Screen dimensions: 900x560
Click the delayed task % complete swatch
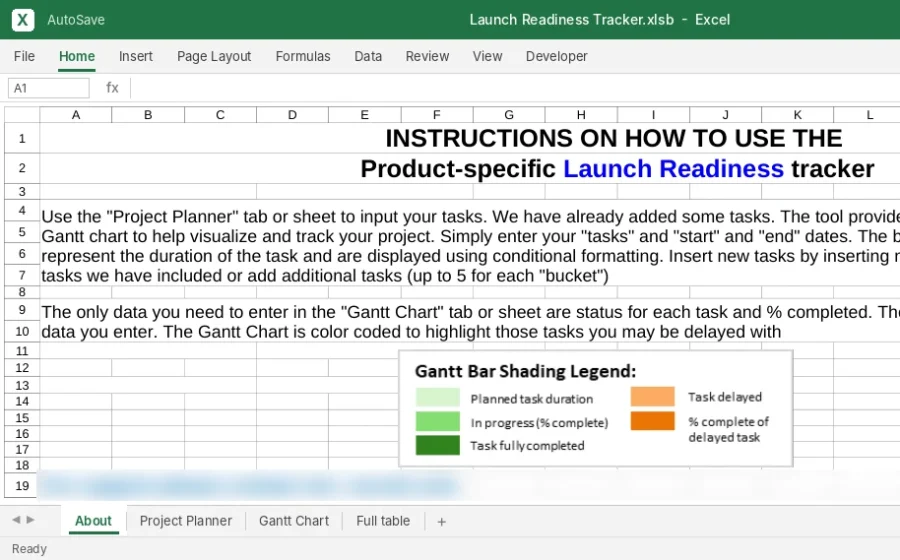tap(653, 421)
